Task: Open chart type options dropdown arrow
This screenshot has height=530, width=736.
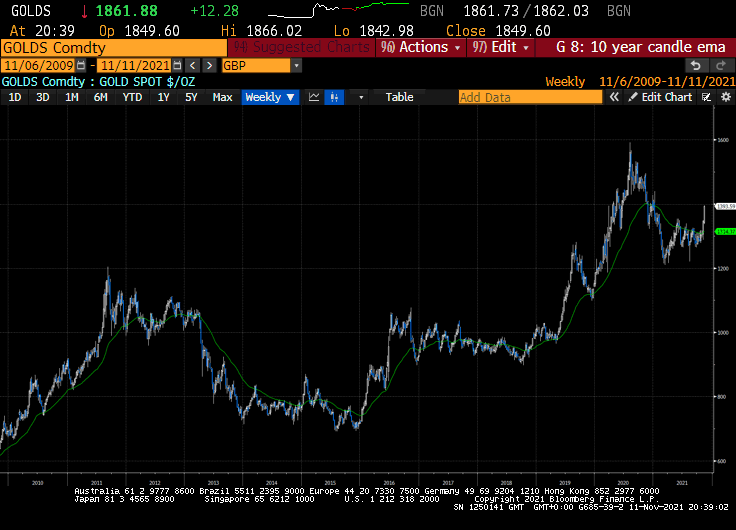Action: click(x=361, y=97)
